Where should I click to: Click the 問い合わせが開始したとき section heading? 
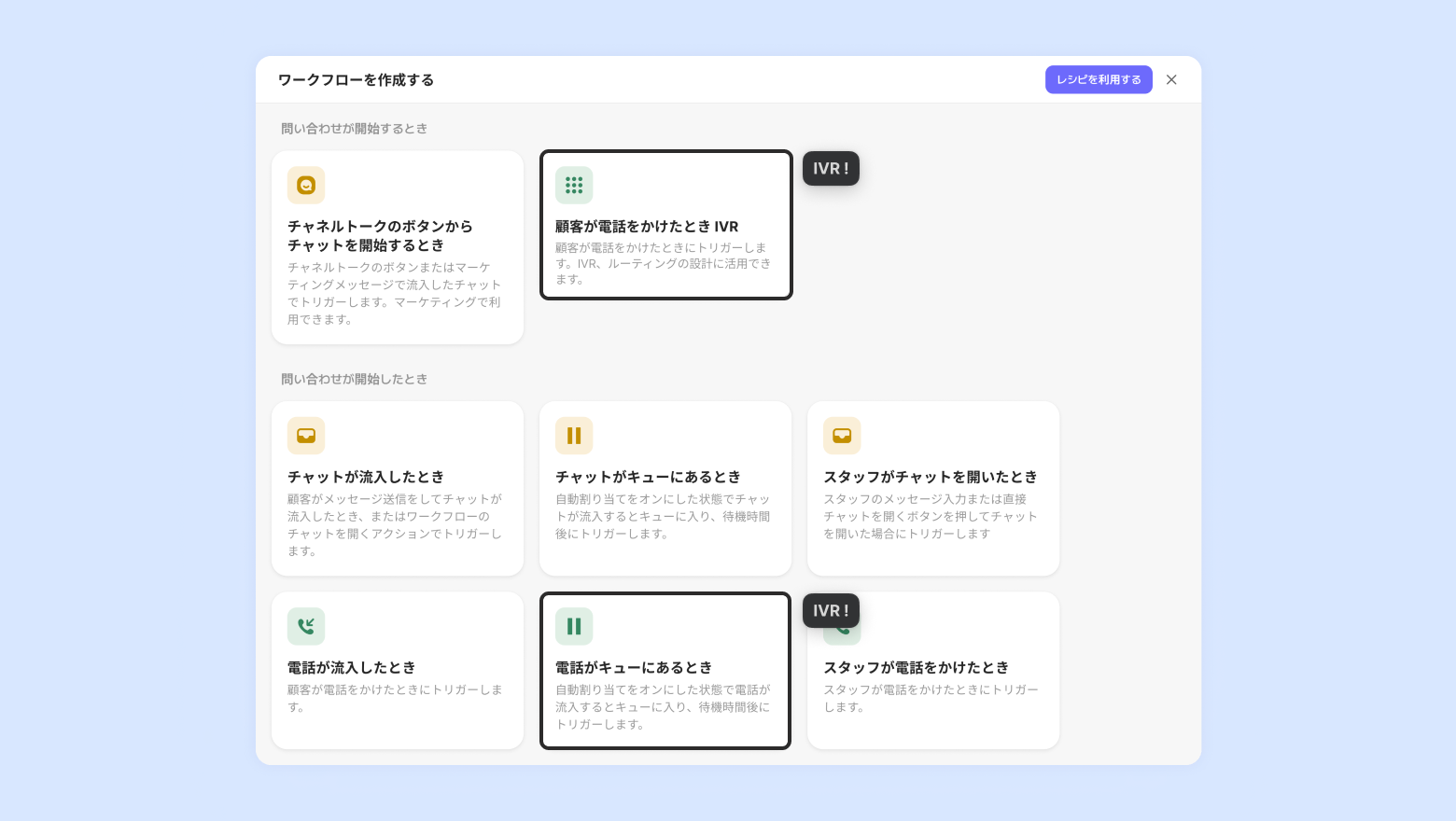click(354, 379)
